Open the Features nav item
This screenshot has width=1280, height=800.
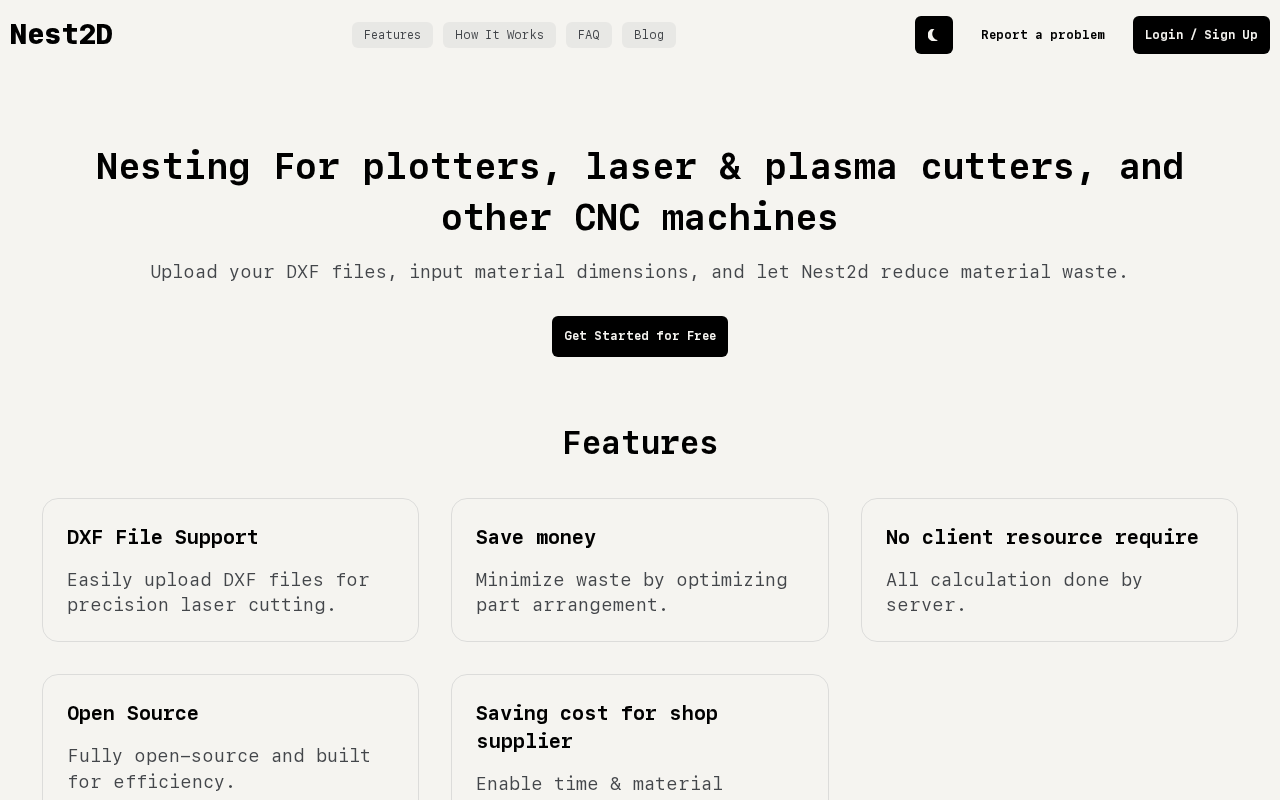tap(392, 35)
